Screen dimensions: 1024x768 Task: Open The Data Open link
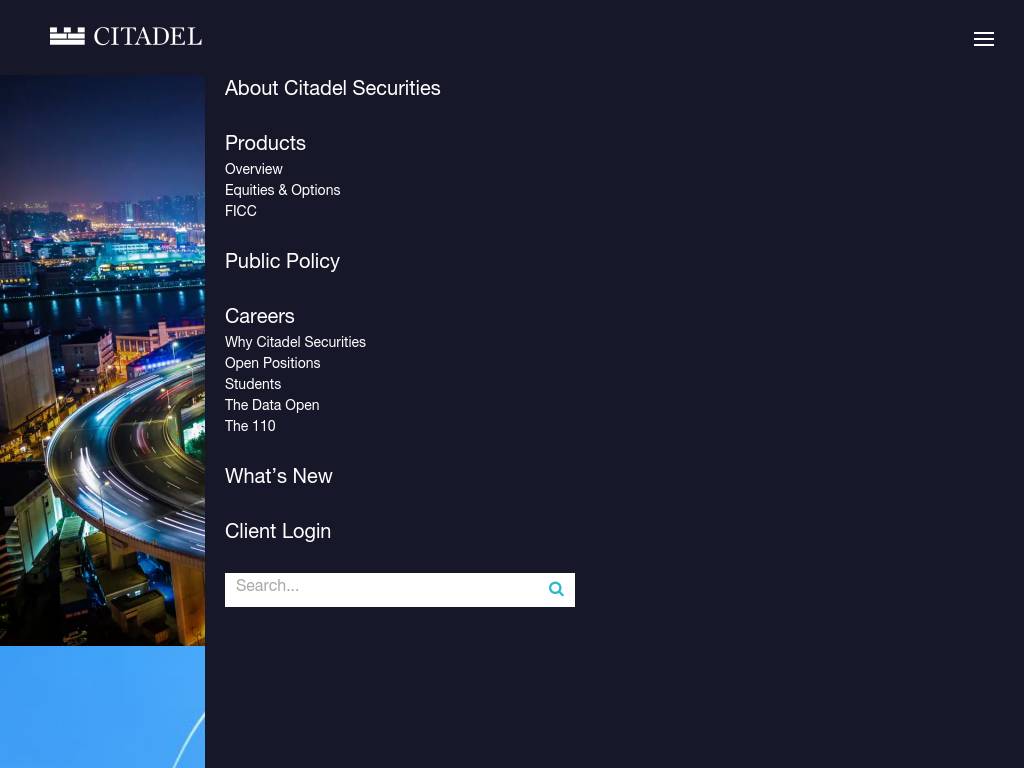272,406
